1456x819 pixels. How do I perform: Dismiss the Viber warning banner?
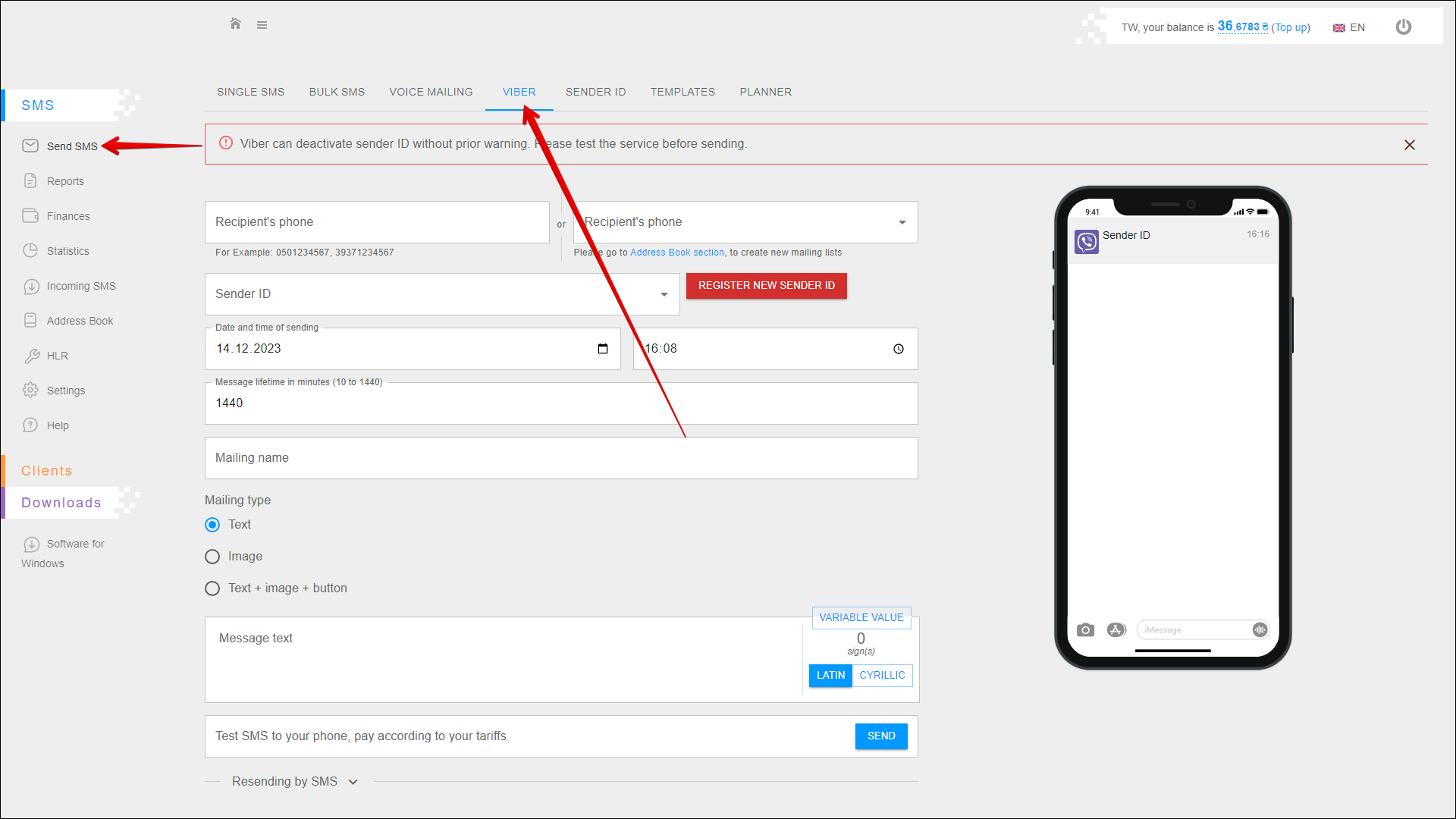pos(1409,145)
